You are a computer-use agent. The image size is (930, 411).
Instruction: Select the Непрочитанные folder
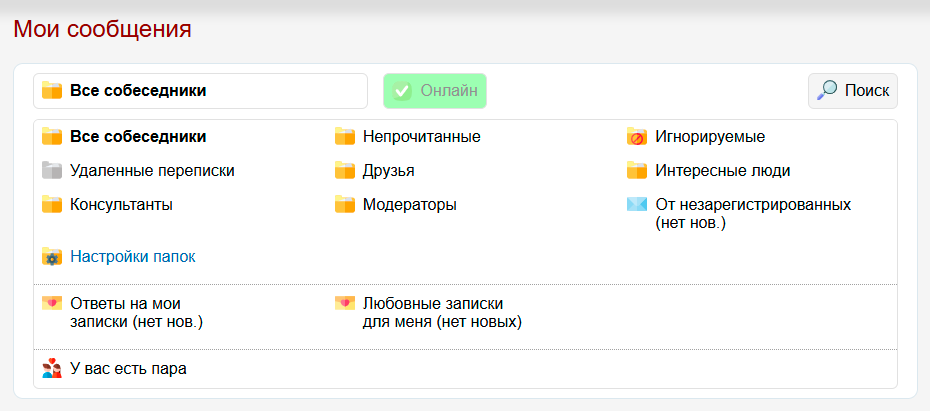click(422, 137)
